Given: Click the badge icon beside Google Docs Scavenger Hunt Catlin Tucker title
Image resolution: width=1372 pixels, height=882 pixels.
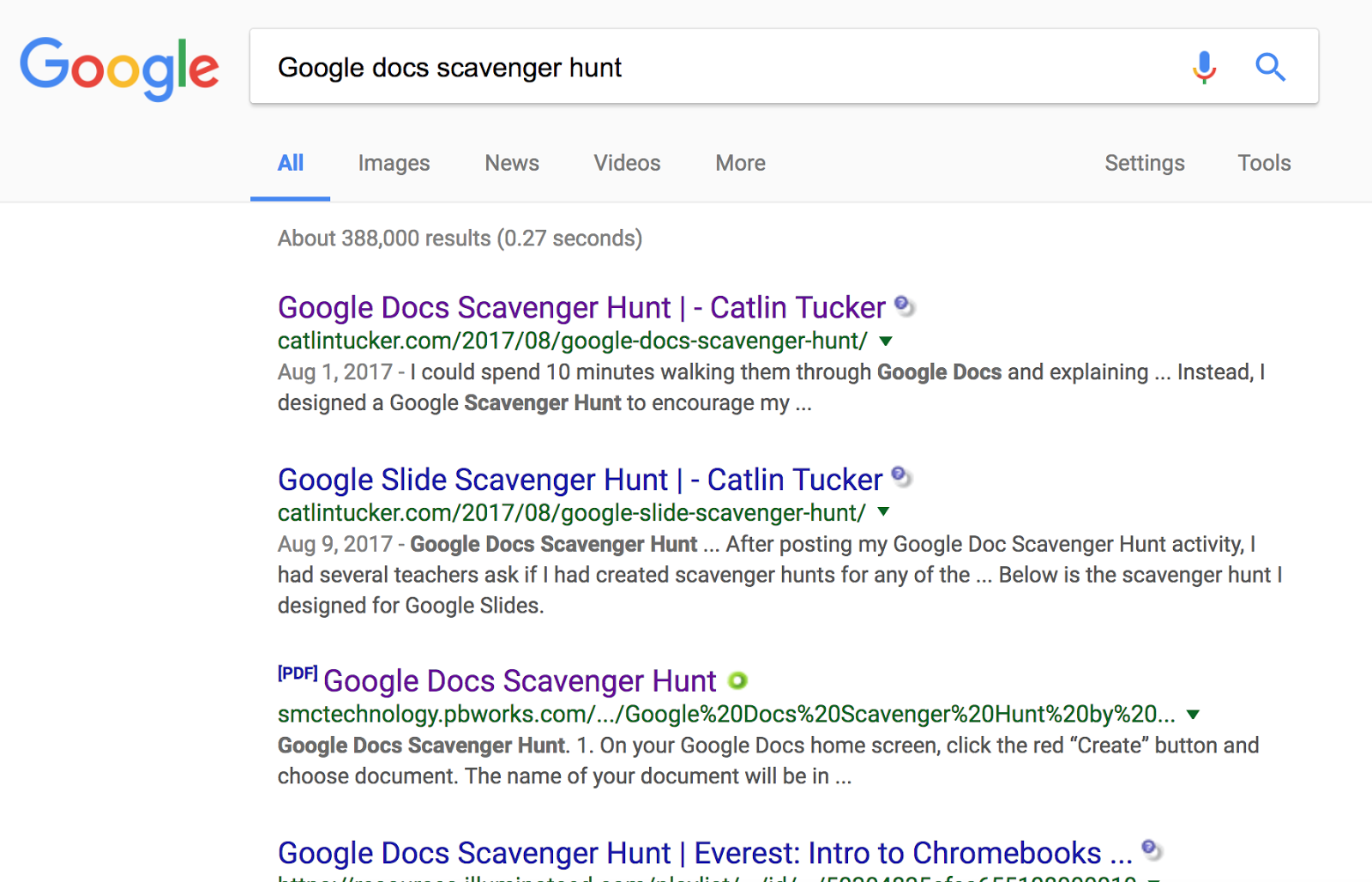Looking at the screenshot, I should pyautogui.click(x=904, y=305).
